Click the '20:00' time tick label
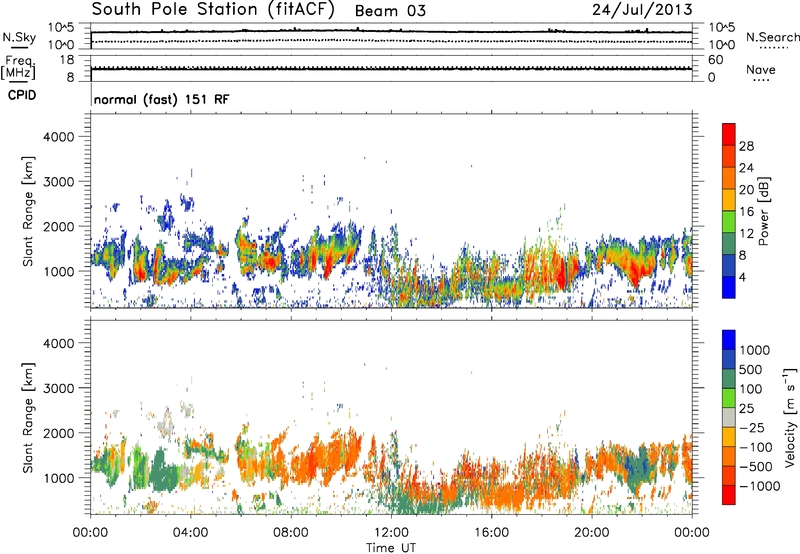Viewport: 800px width, 554px height. tap(591, 533)
